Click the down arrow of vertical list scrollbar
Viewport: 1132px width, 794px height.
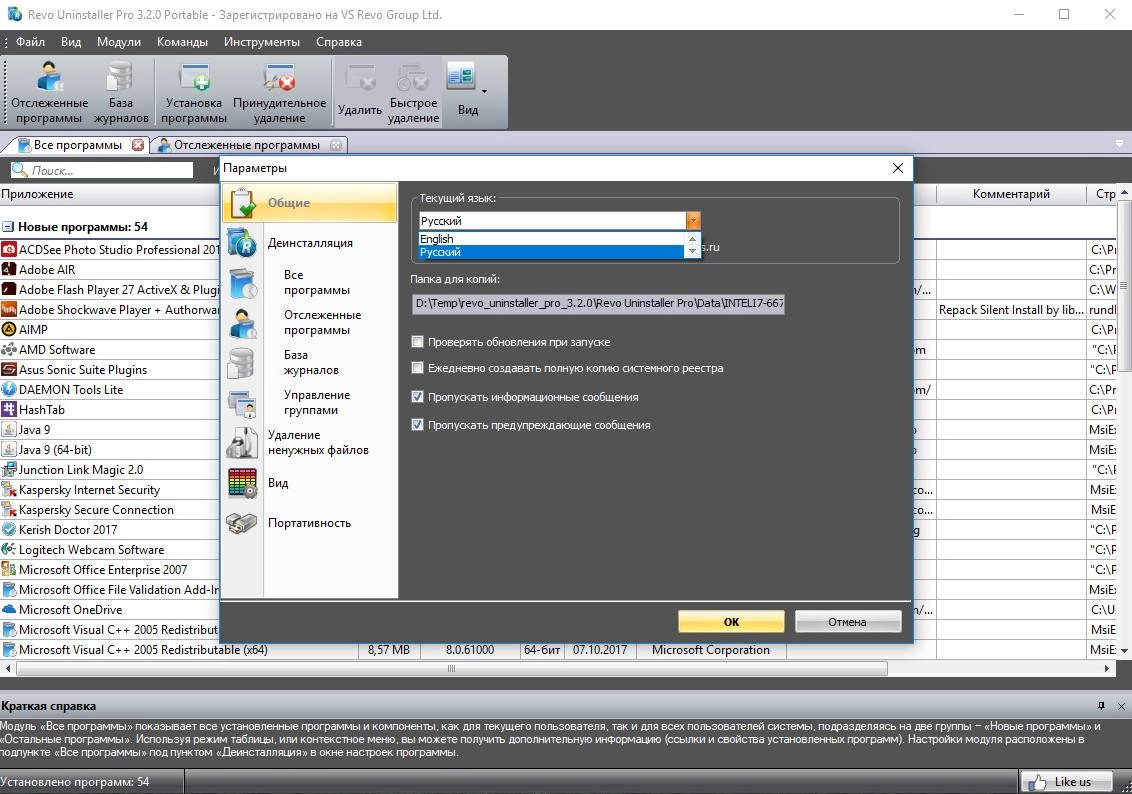tap(1125, 650)
